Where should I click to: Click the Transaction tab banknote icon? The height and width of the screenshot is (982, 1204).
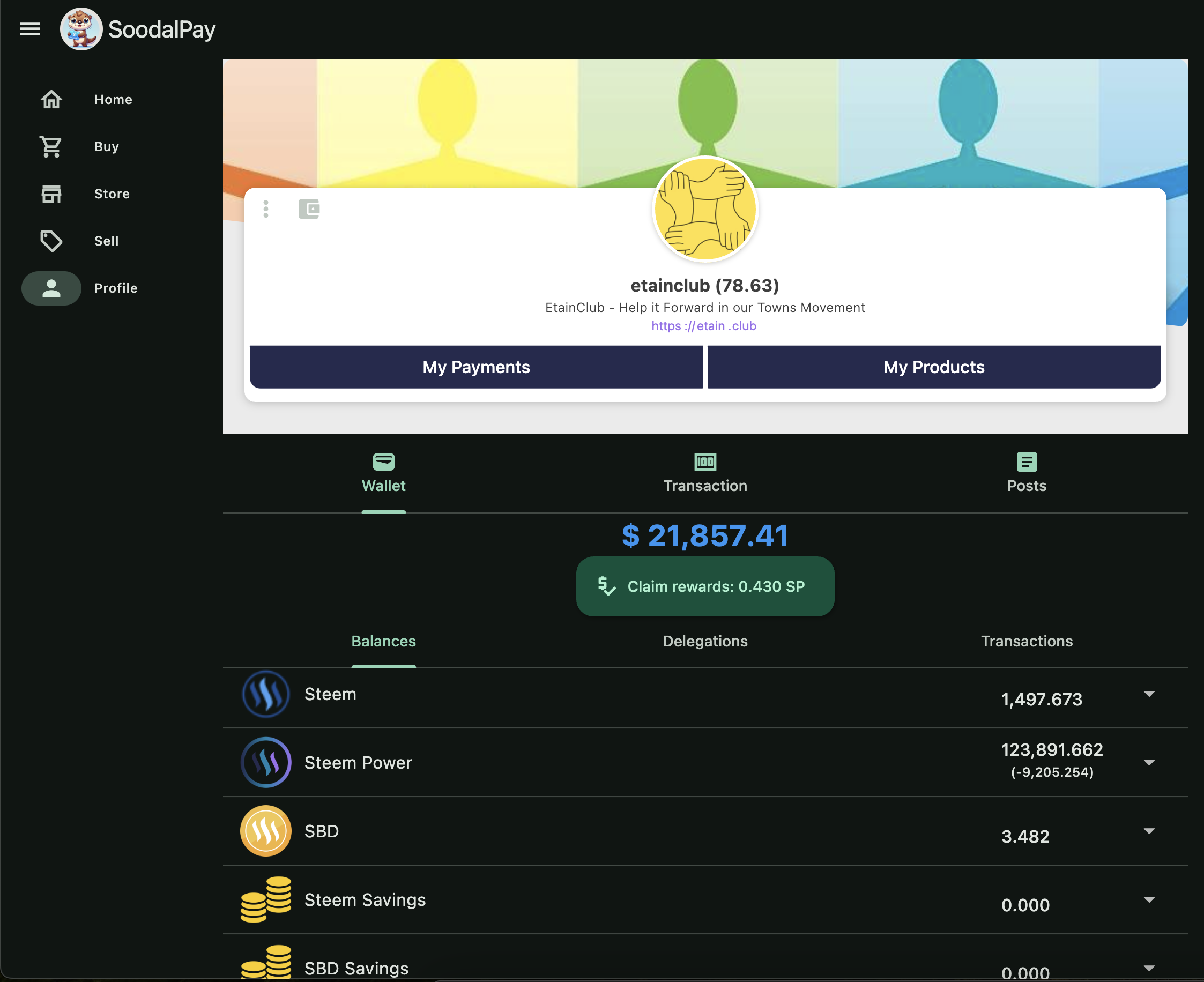coord(705,462)
